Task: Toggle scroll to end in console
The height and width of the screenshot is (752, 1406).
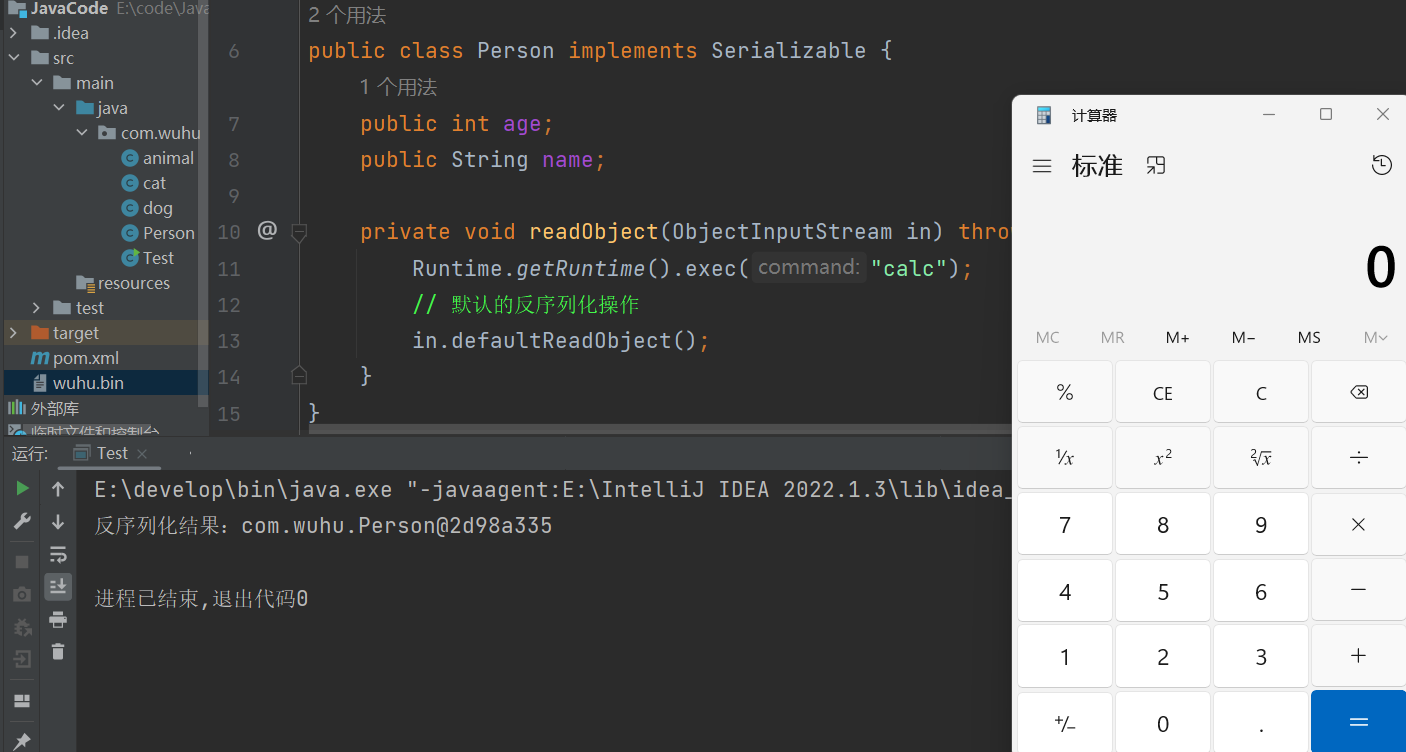Action: point(58,586)
